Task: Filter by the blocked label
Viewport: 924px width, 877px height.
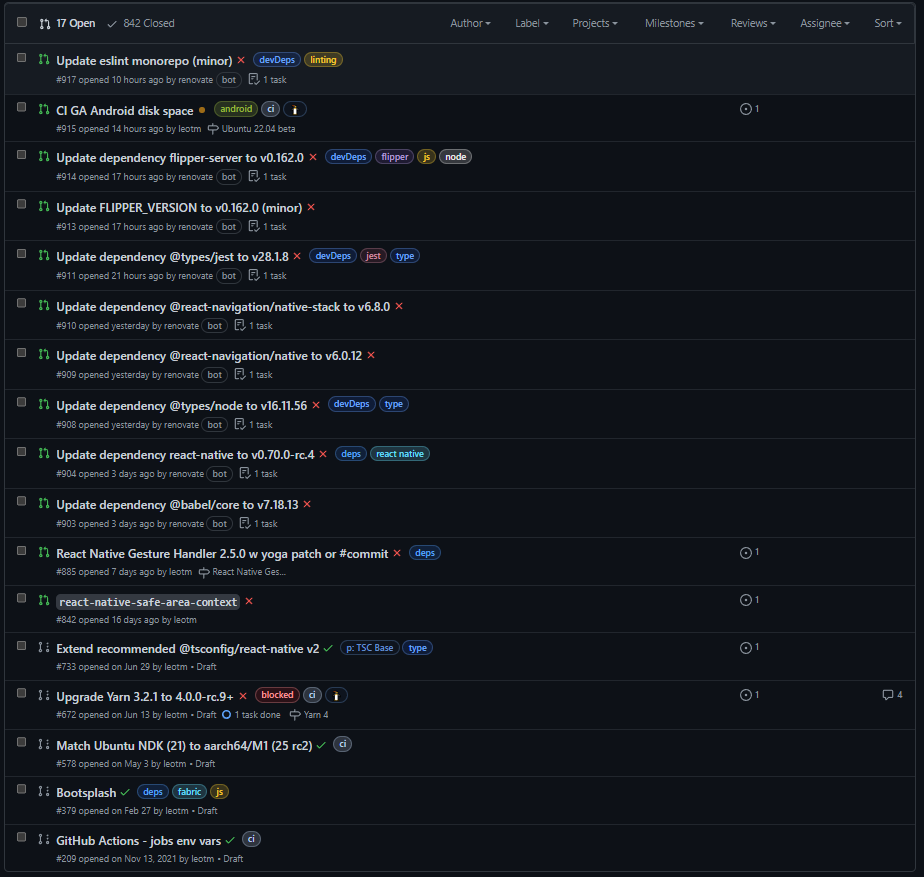Action: click(x=277, y=695)
